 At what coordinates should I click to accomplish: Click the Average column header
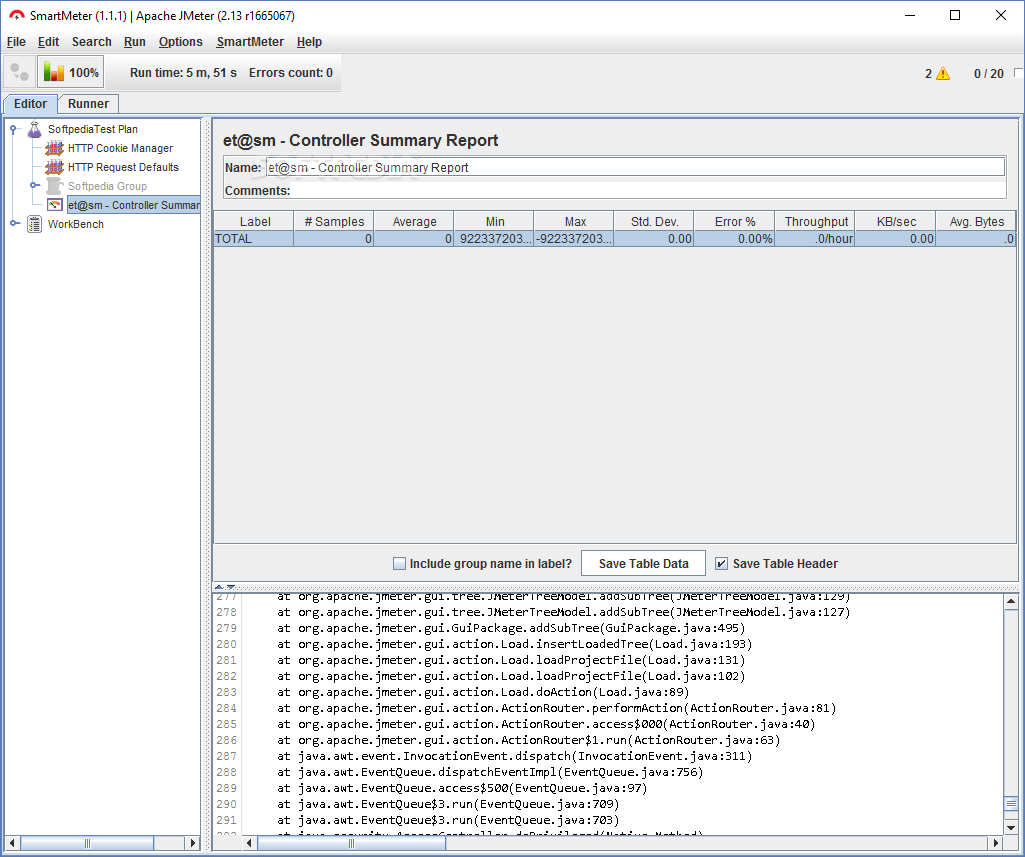[414, 222]
